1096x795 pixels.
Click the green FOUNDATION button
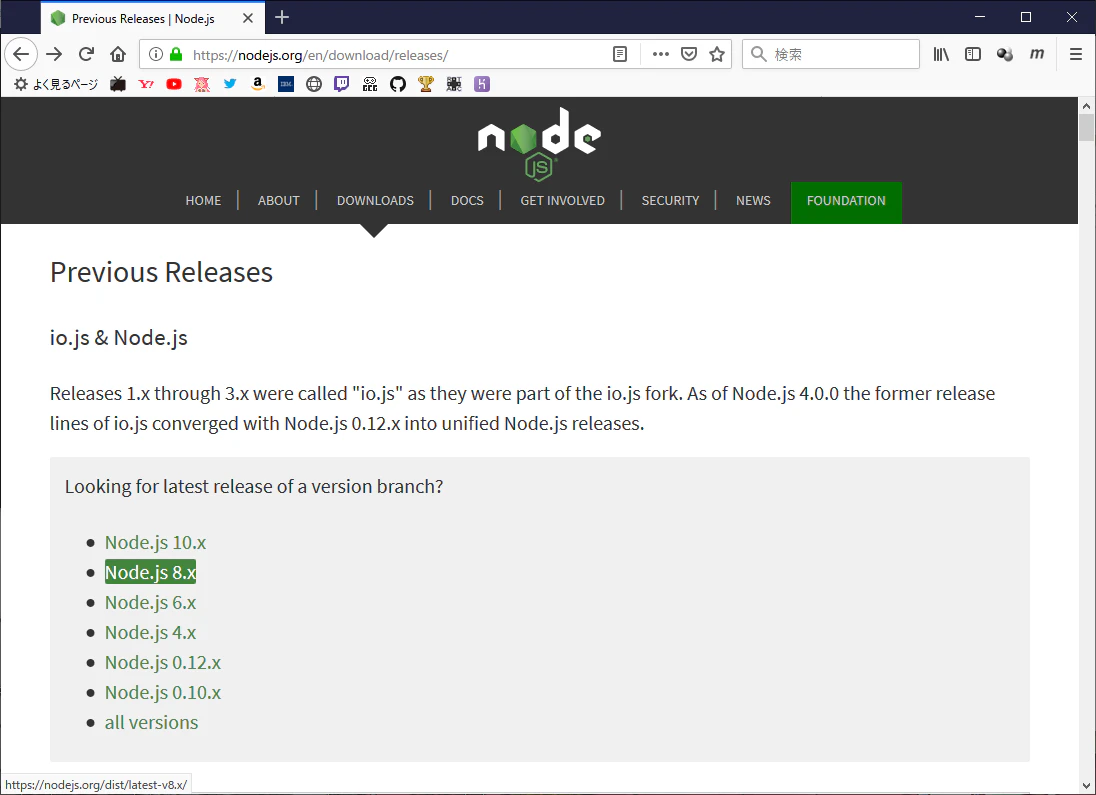coord(846,202)
